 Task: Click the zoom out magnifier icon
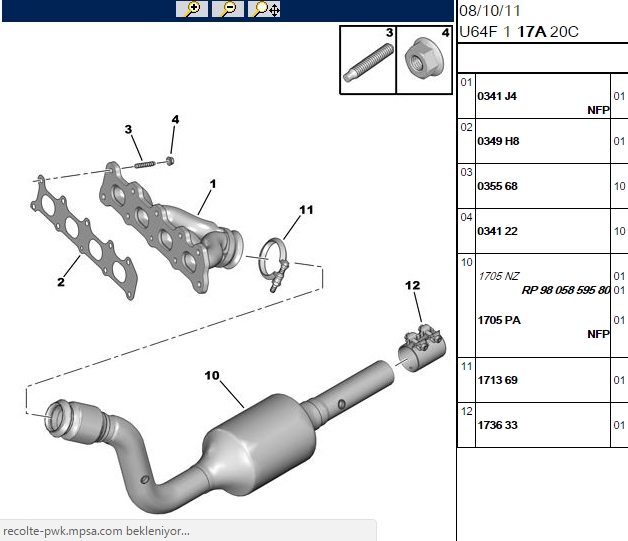tap(227, 9)
